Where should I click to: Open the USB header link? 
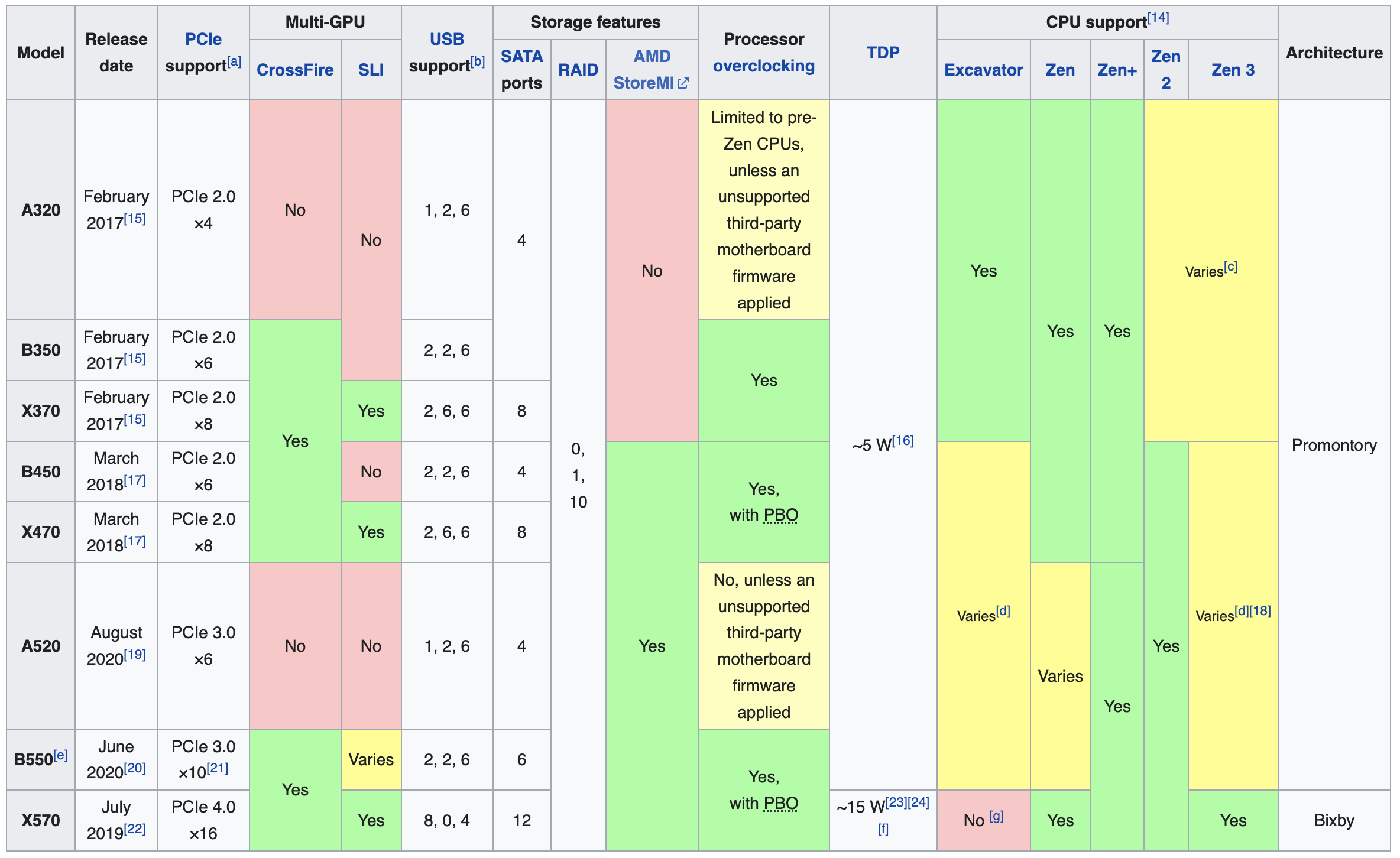pos(446,39)
